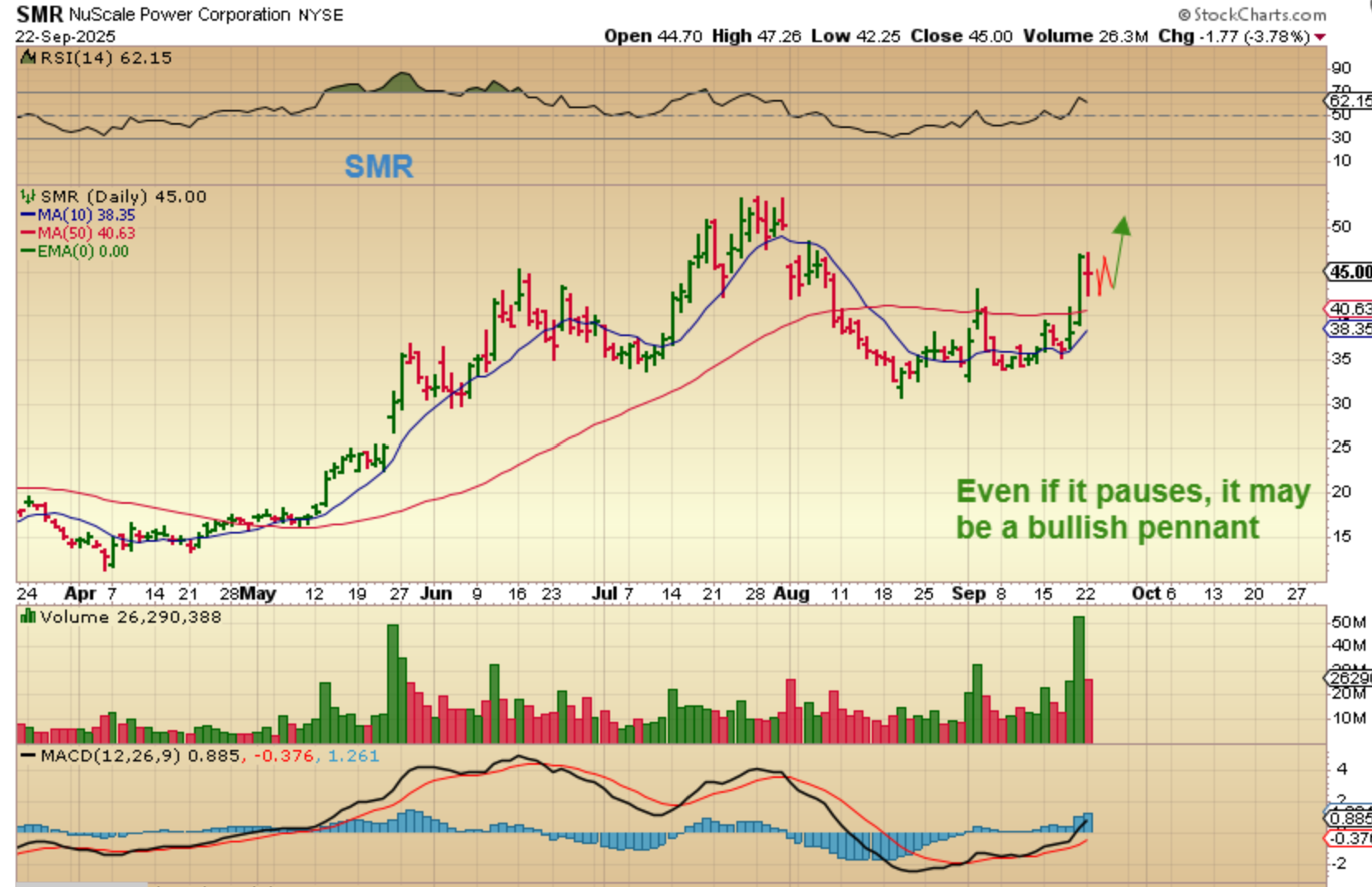
Task: Click the NYSE exchange label
Action: click(320, 15)
